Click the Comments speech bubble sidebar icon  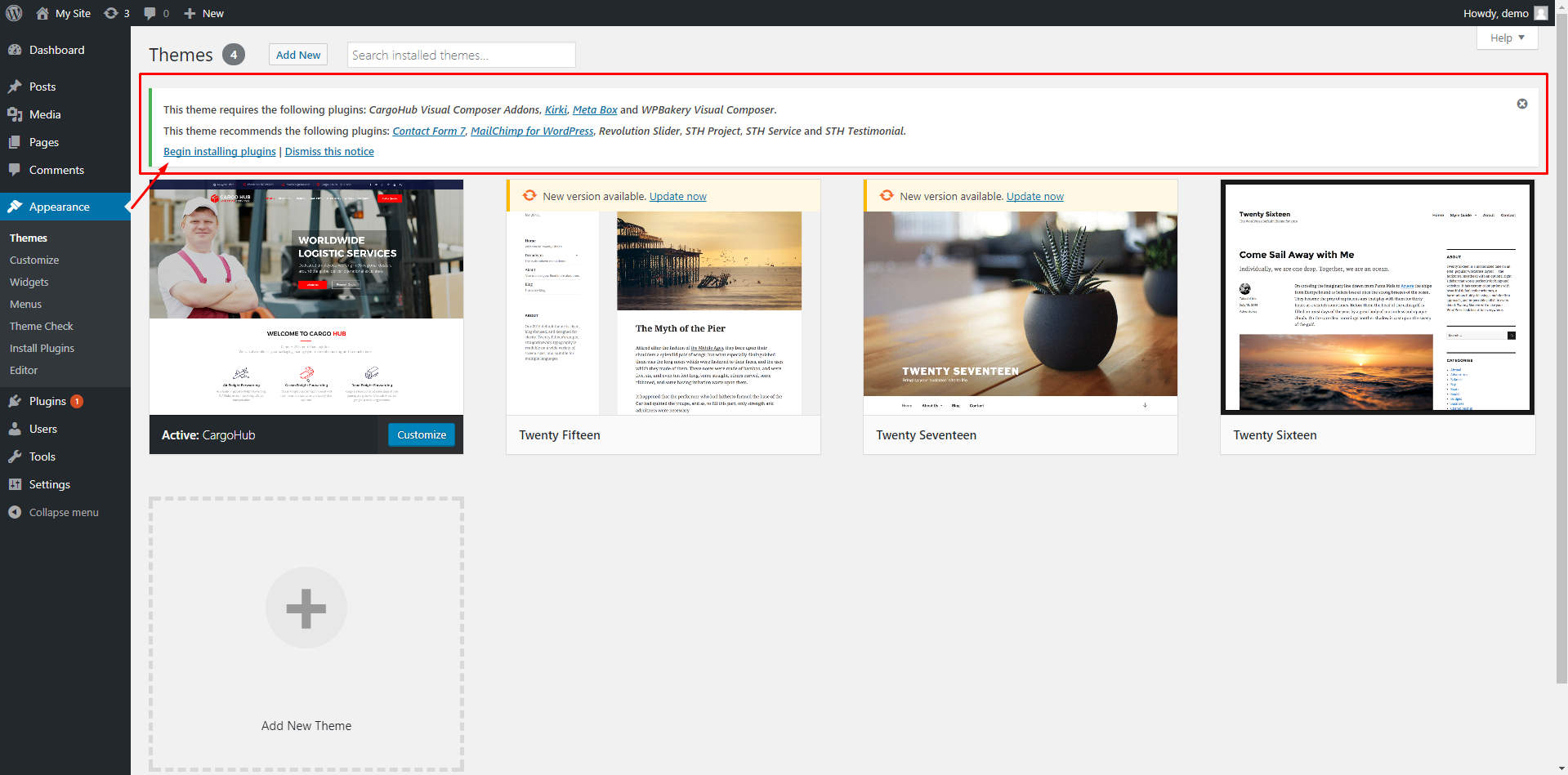point(15,170)
